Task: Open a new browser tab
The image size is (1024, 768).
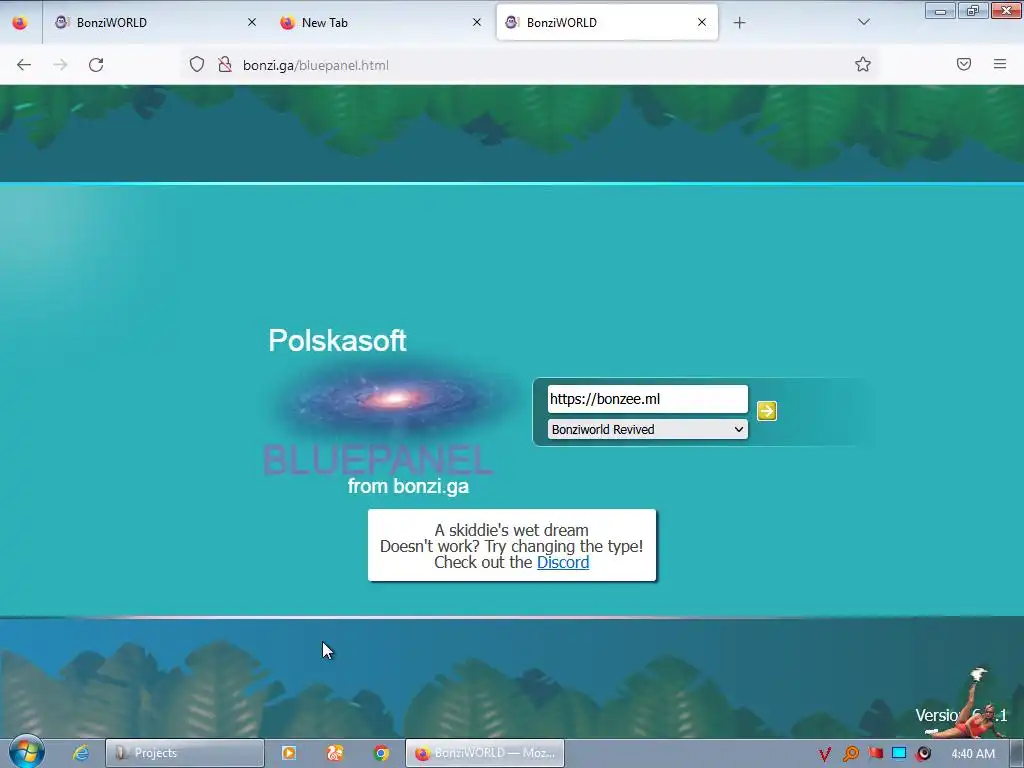Action: (739, 23)
